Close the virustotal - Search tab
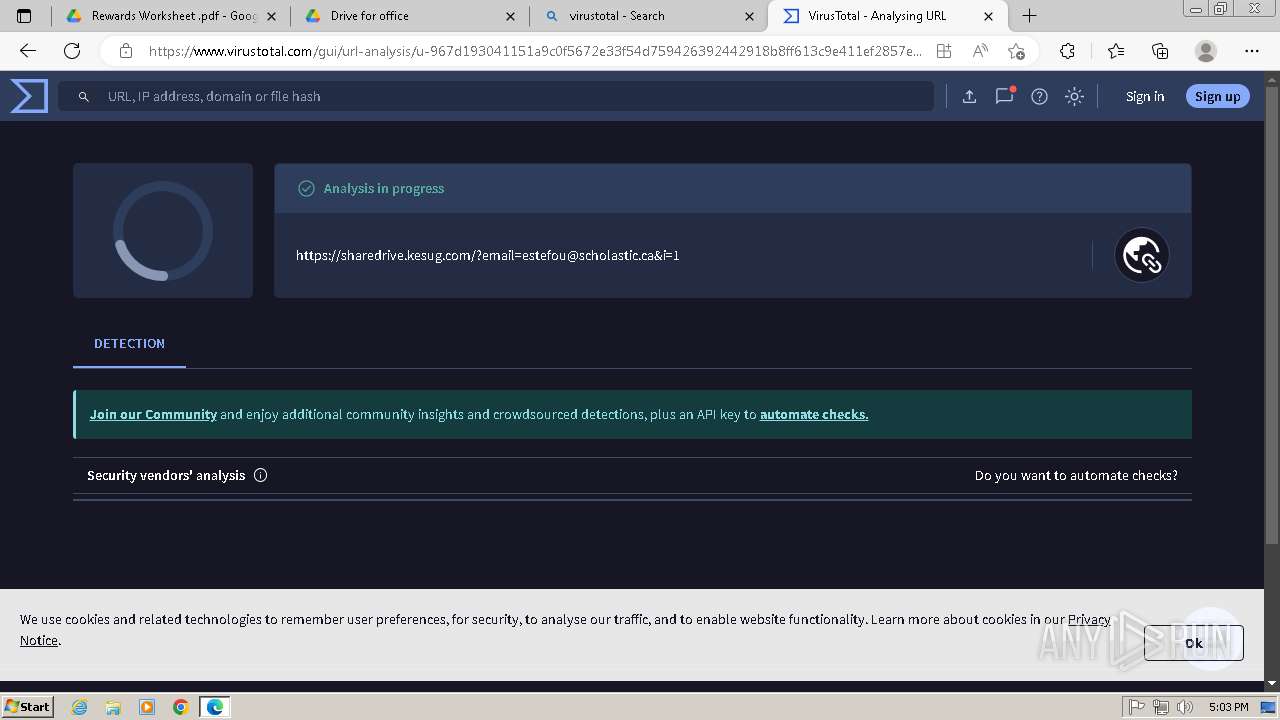 tap(749, 16)
